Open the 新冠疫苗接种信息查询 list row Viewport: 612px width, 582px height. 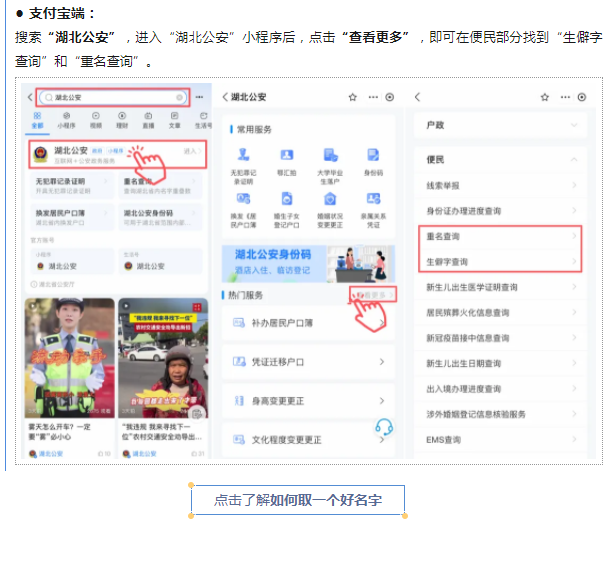[x=500, y=338]
